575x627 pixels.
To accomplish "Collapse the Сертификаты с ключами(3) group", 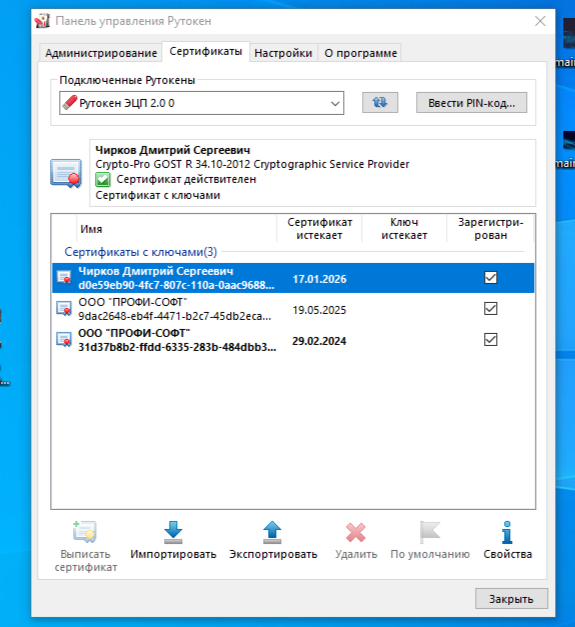I will point(140,252).
